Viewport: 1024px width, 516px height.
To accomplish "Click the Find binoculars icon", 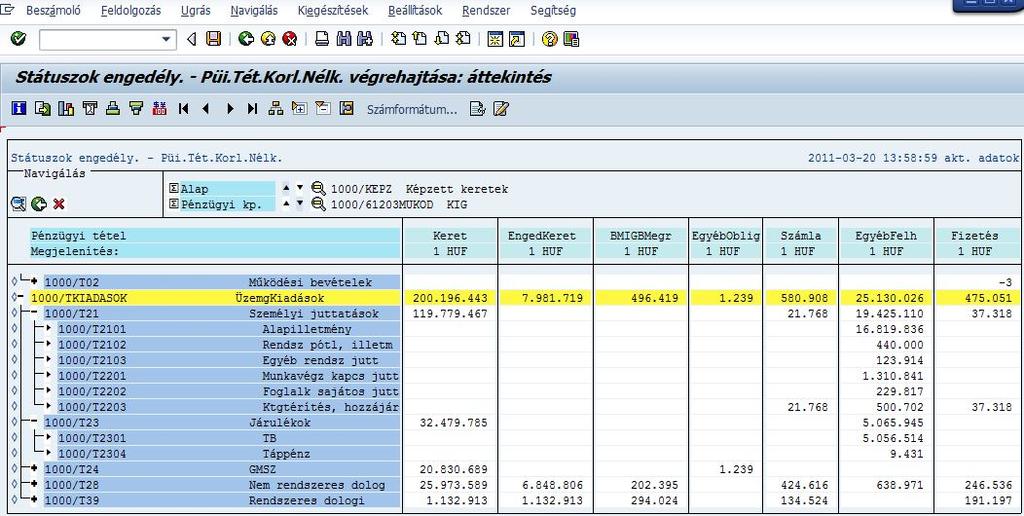I will [344, 39].
